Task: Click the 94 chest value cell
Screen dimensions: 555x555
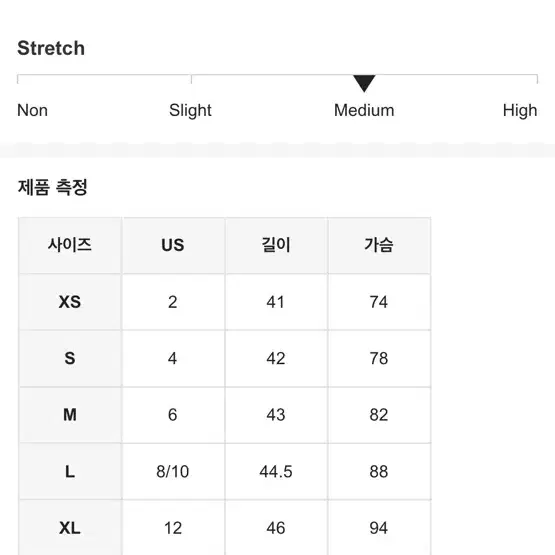Action: 379,528
